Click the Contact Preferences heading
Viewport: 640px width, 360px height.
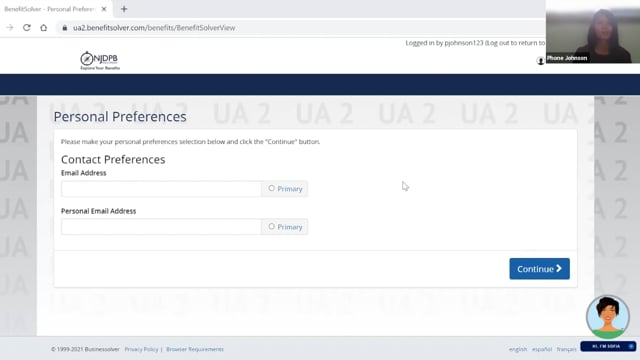coord(113,159)
